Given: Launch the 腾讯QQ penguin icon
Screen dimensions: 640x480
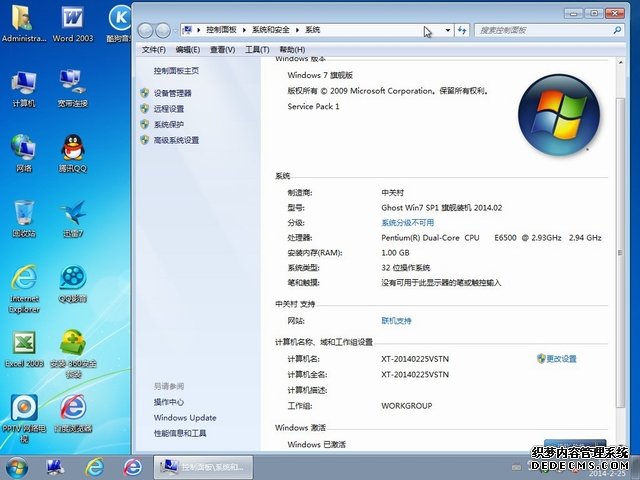Looking at the screenshot, I should pyautogui.click(x=73, y=153).
